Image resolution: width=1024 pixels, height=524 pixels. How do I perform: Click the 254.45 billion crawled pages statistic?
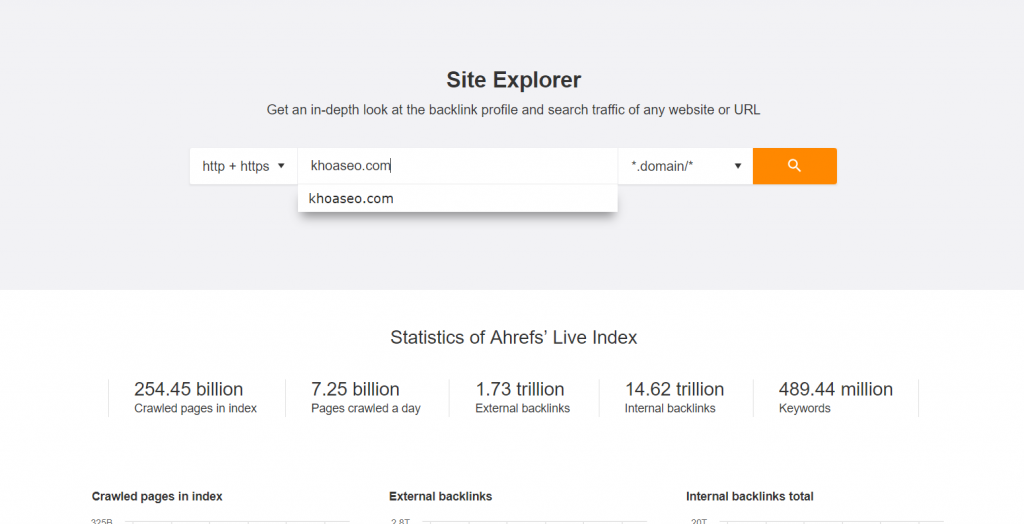point(188,389)
